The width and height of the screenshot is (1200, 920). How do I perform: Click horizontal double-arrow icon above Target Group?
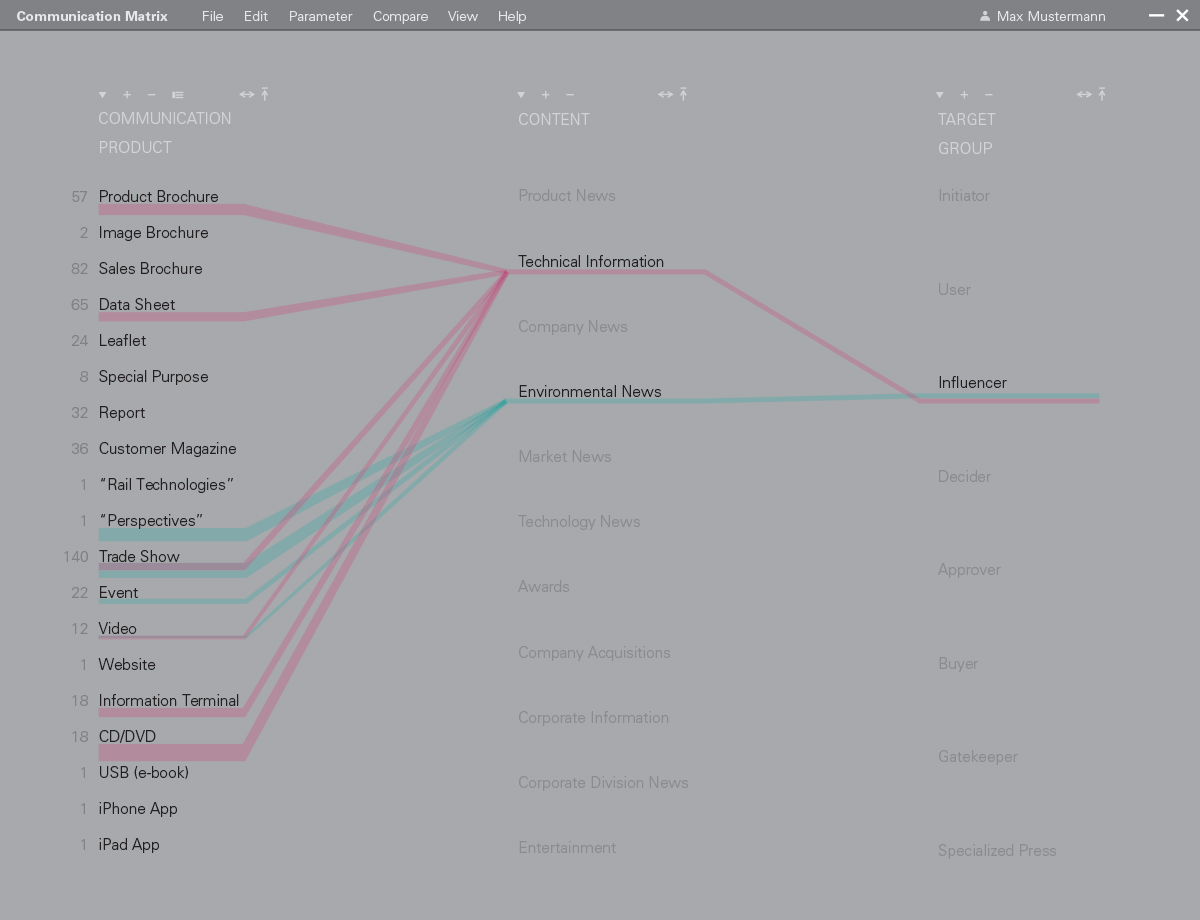1084,95
